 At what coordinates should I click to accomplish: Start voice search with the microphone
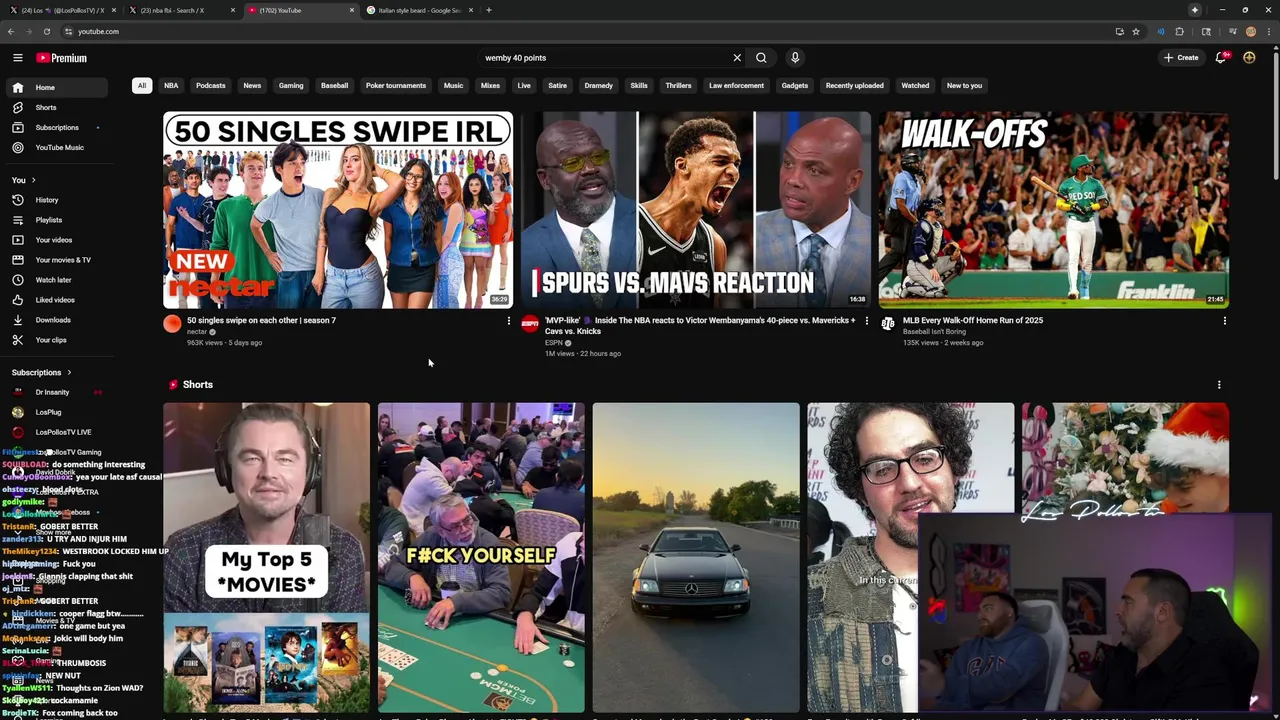795,58
